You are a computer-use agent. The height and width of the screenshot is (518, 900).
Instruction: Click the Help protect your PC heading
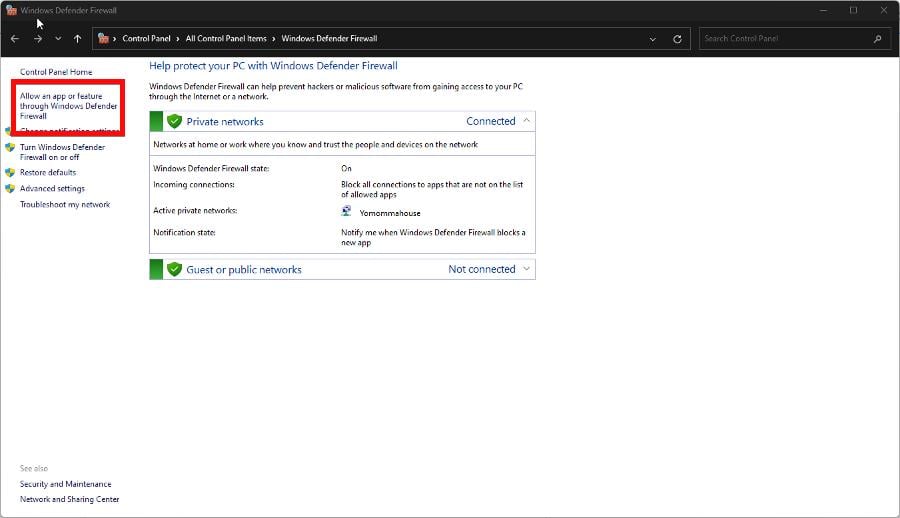point(273,66)
